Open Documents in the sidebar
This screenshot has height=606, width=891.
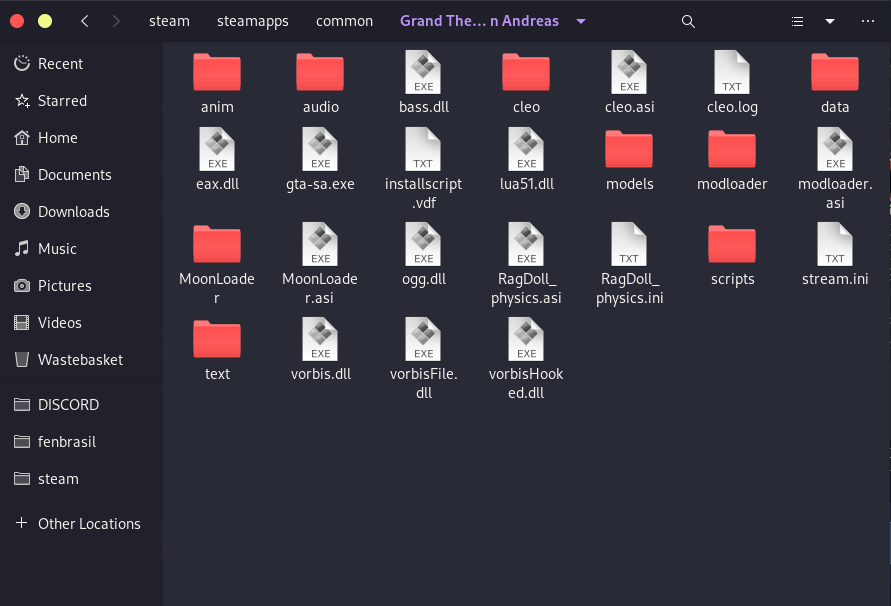82,175
